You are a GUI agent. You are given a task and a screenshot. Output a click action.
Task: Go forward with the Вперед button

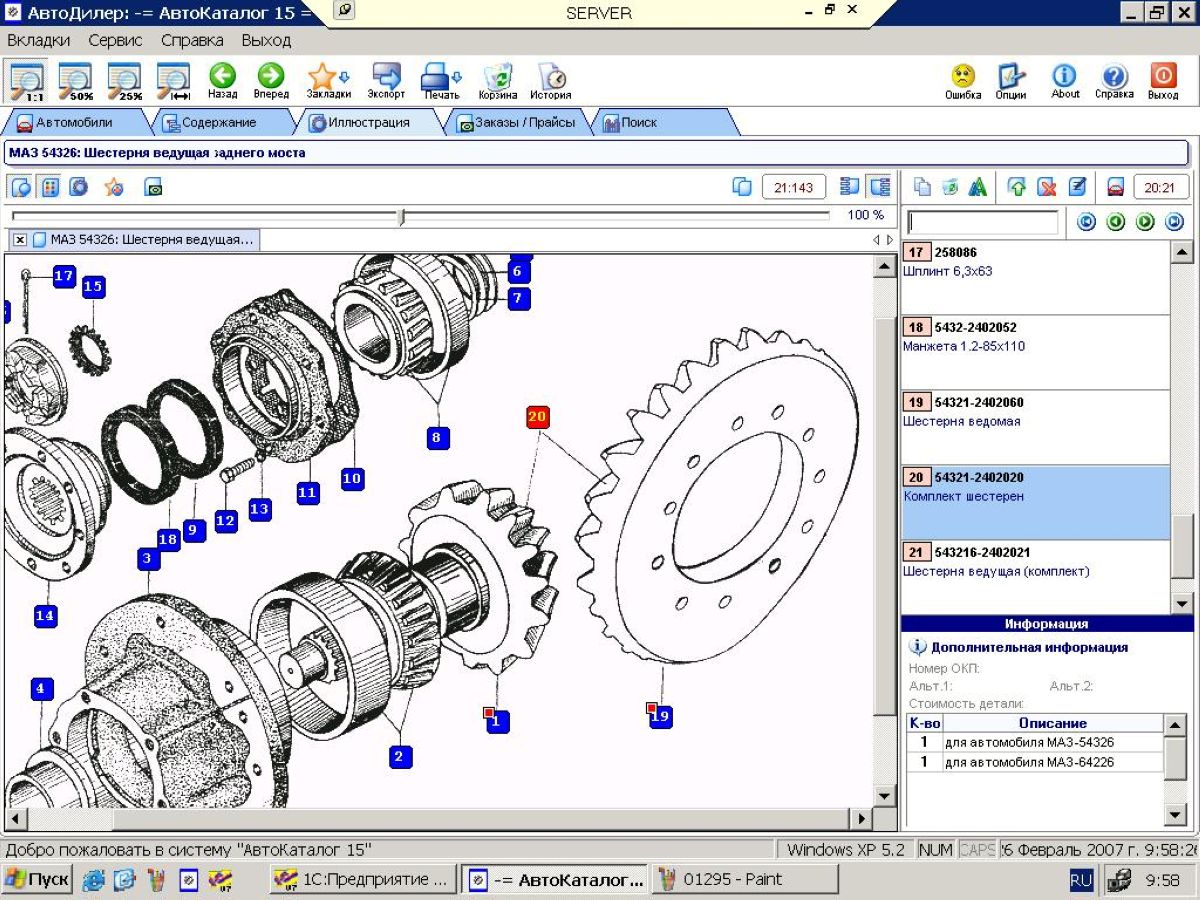271,81
